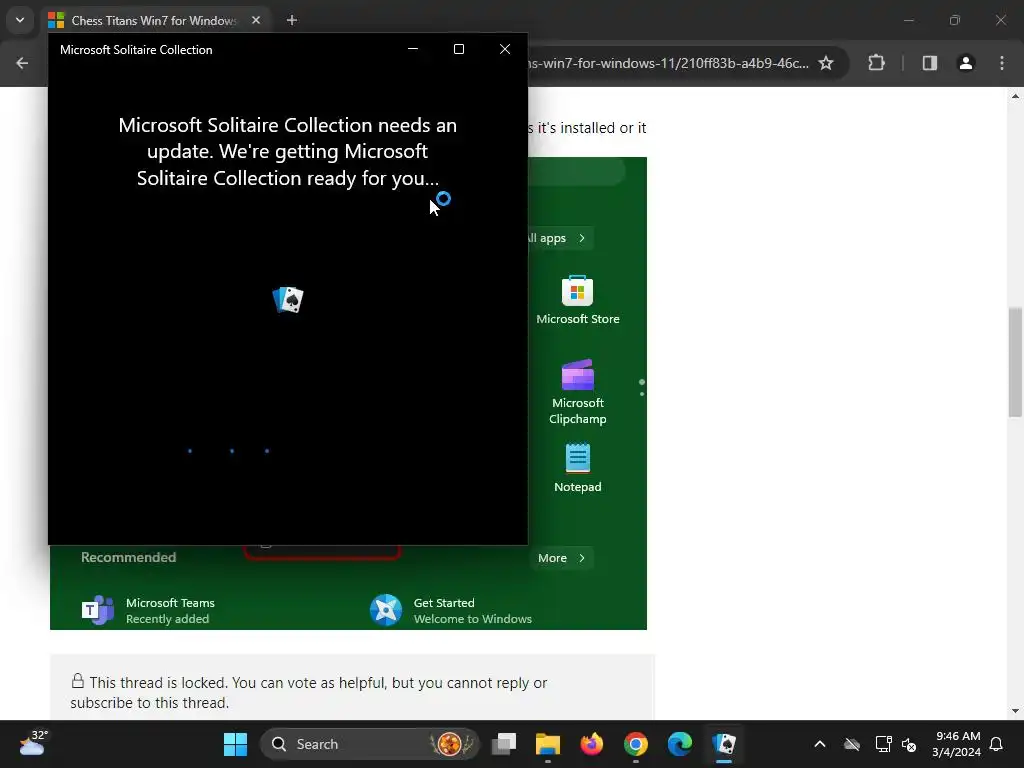
Task: Click the More button beside Recommended
Action: point(561,558)
